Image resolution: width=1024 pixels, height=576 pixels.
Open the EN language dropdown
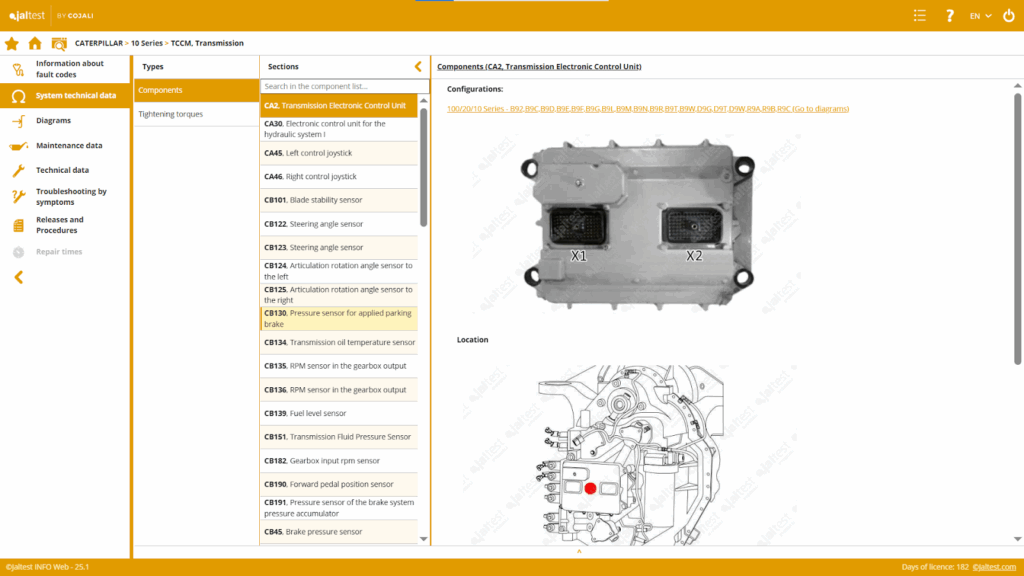(x=980, y=15)
